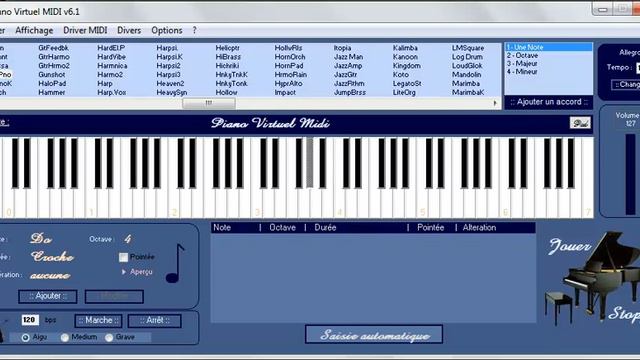Click the 120 bps tempo field
Screen dimensions: 640x360
tap(30, 320)
